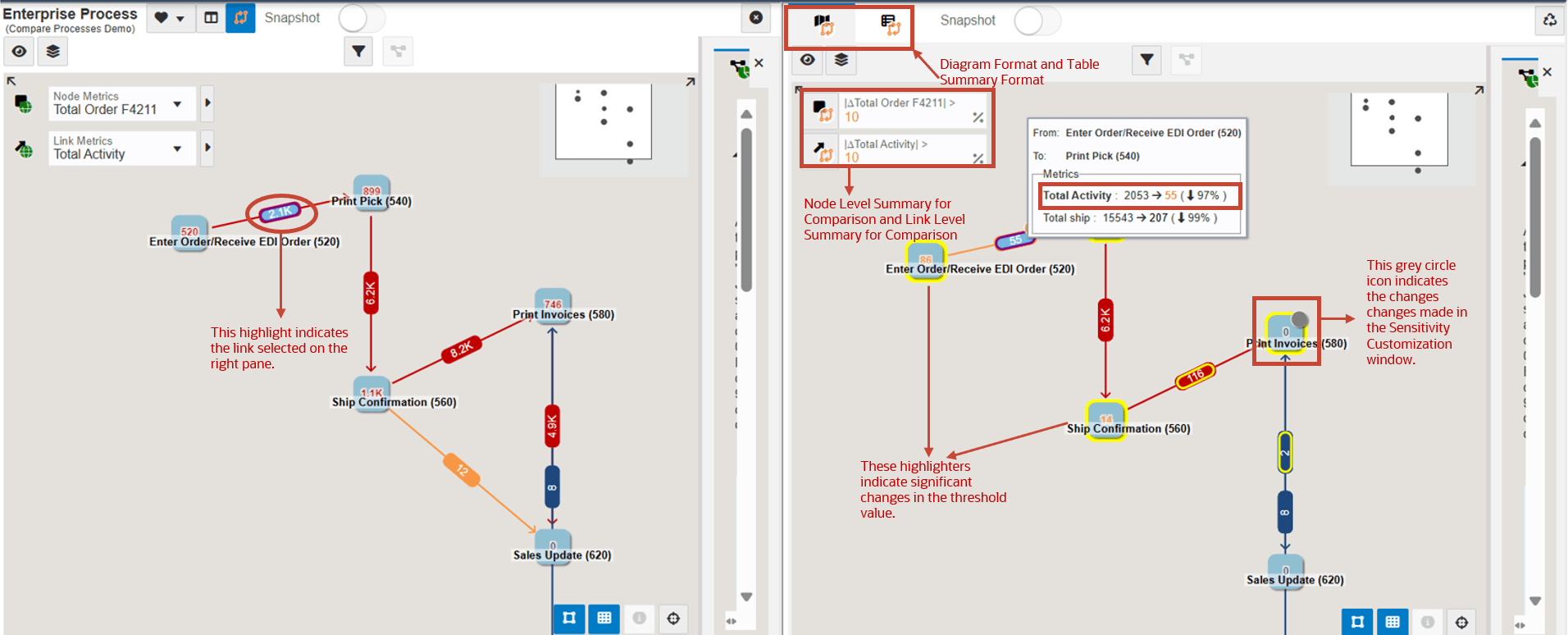This screenshot has width=1568, height=635.
Task: Open the filter funnel in the left pane
Action: tap(358, 52)
